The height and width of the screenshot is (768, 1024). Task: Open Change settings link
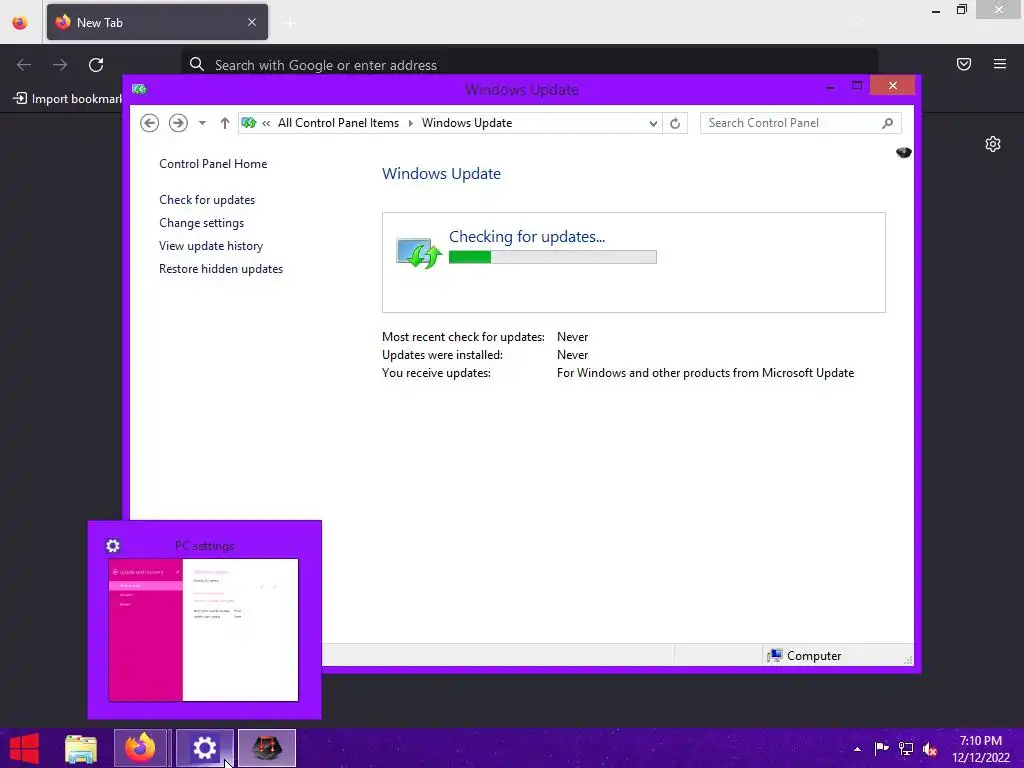pos(201,223)
